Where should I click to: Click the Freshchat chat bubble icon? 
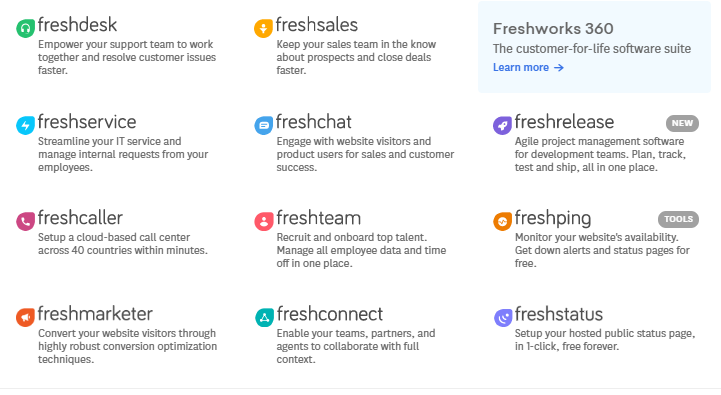coord(263,126)
